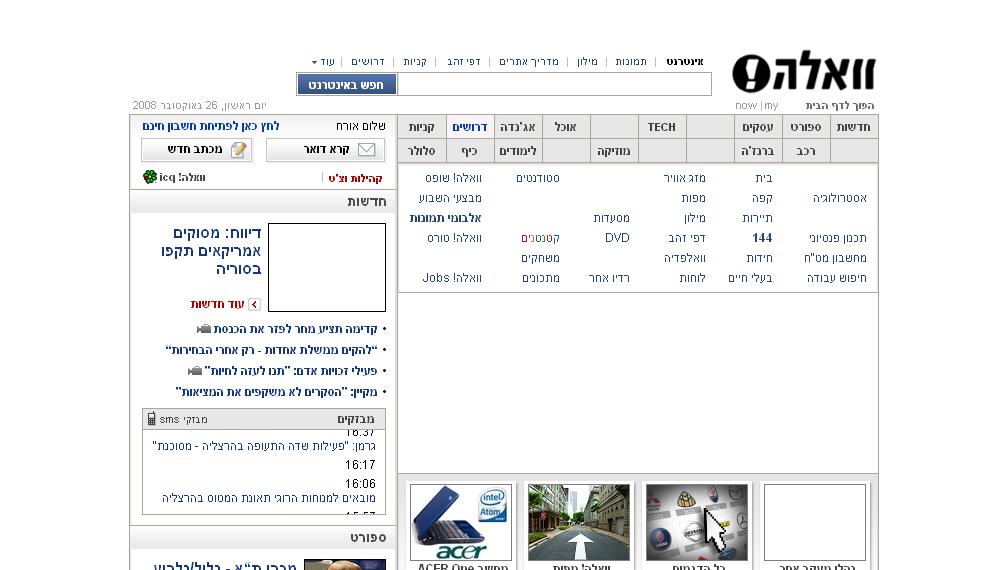The image size is (1007, 570).
Task: Open the אג'נדה tab
Action: point(518,127)
